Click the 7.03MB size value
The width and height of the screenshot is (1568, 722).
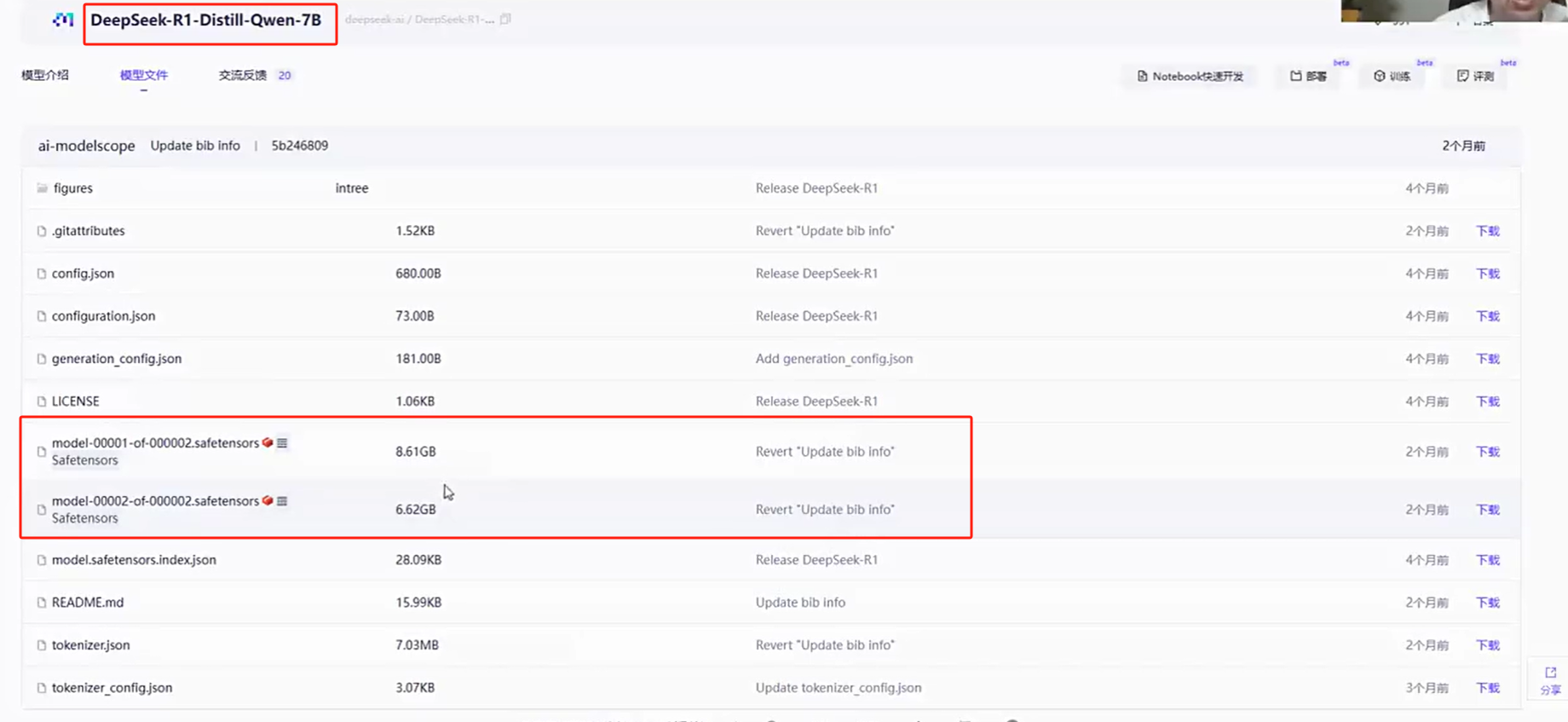pos(417,645)
